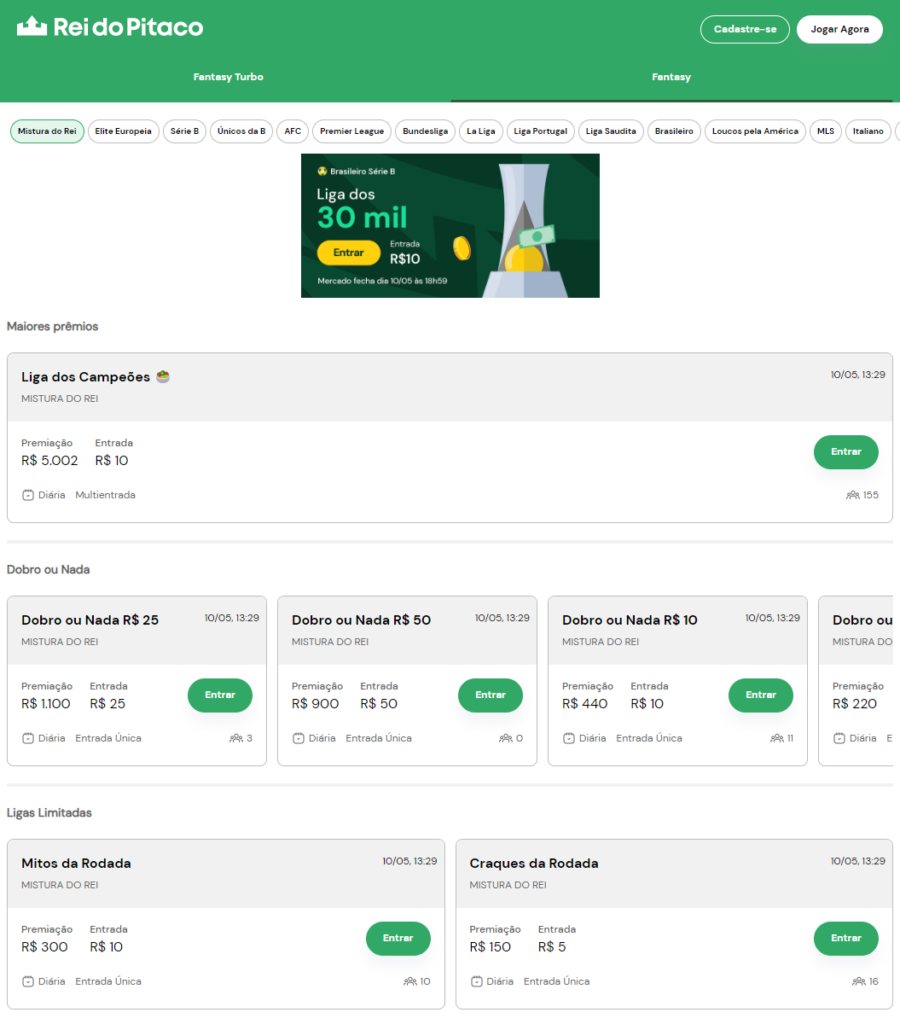Image resolution: width=900 pixels, height=1024 pixels.
Task: Click participants icon in Liga dos Campeões card
Action: [x=852, y=495]
